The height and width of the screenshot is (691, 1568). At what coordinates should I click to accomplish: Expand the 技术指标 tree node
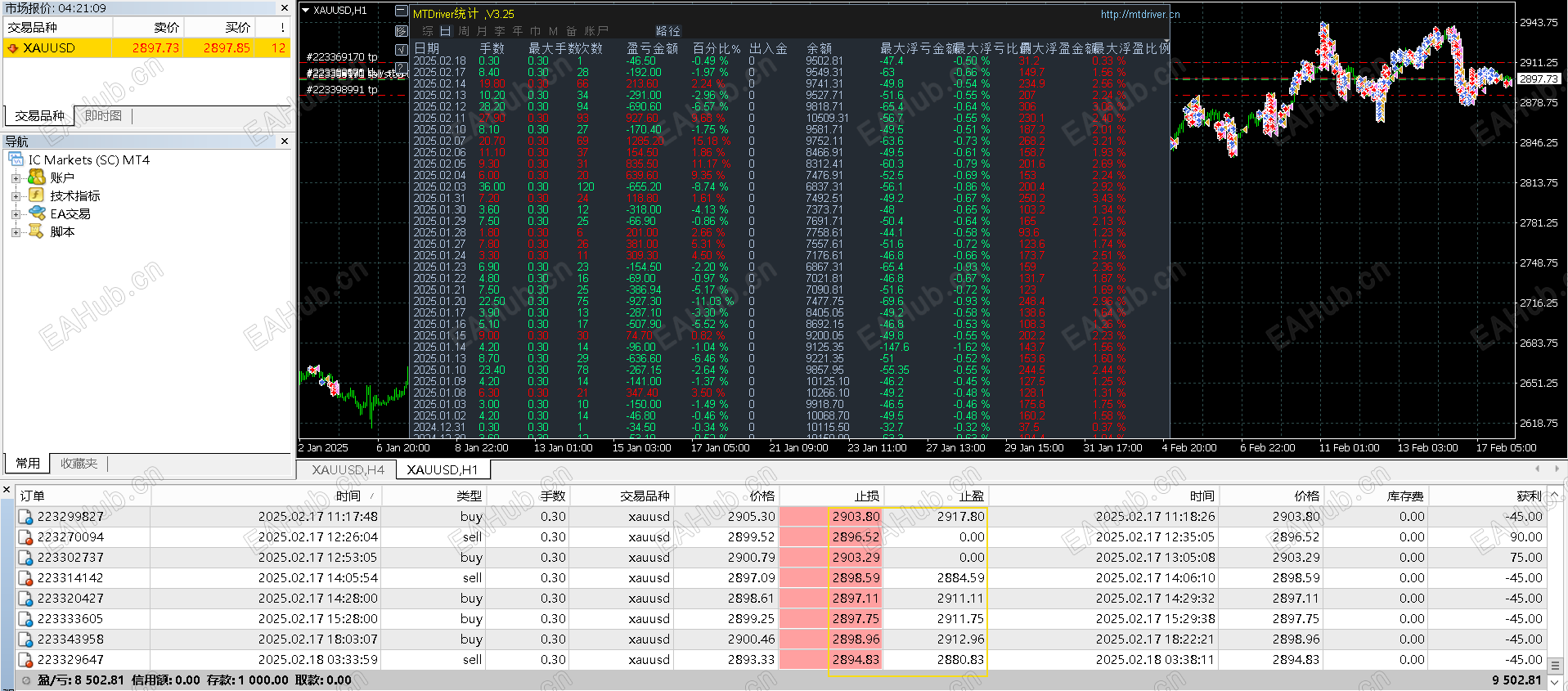pos(16,195)
